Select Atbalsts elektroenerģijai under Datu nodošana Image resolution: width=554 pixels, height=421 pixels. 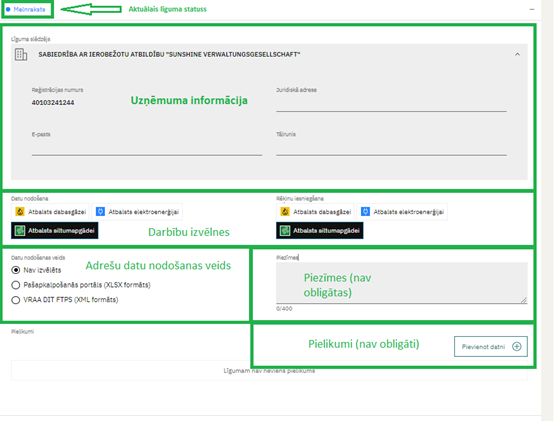[137, 212]
